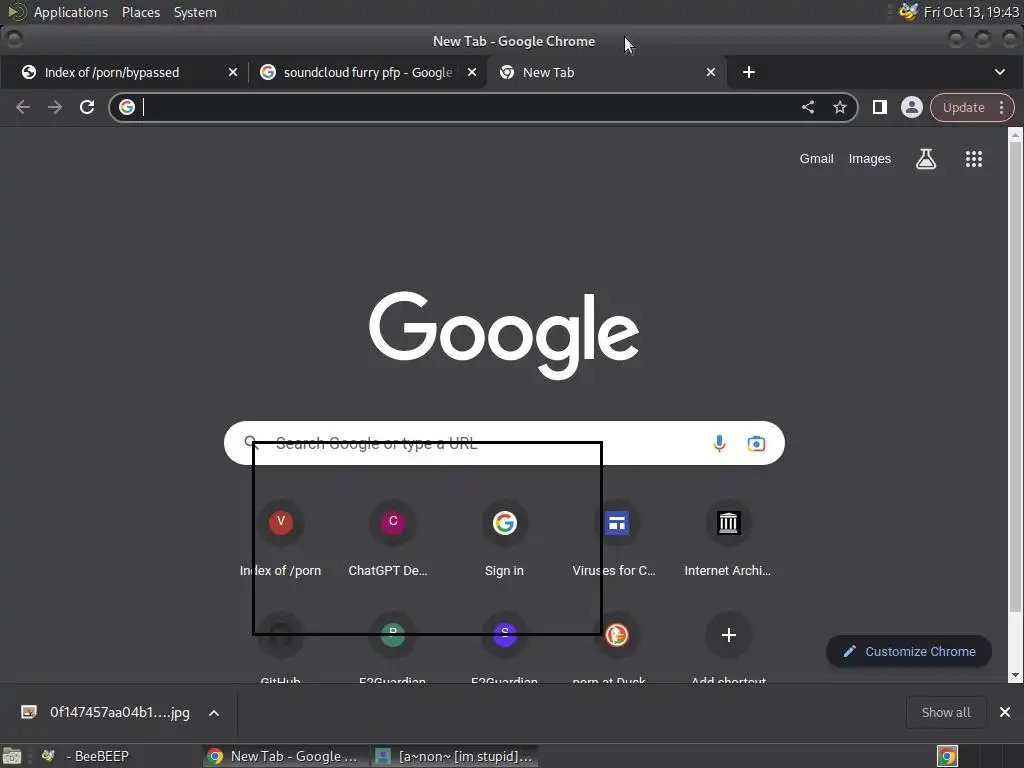This screenshot has width=1024, height=768.
Task: Click the share icon in address bar
Action: click(808, 107)
